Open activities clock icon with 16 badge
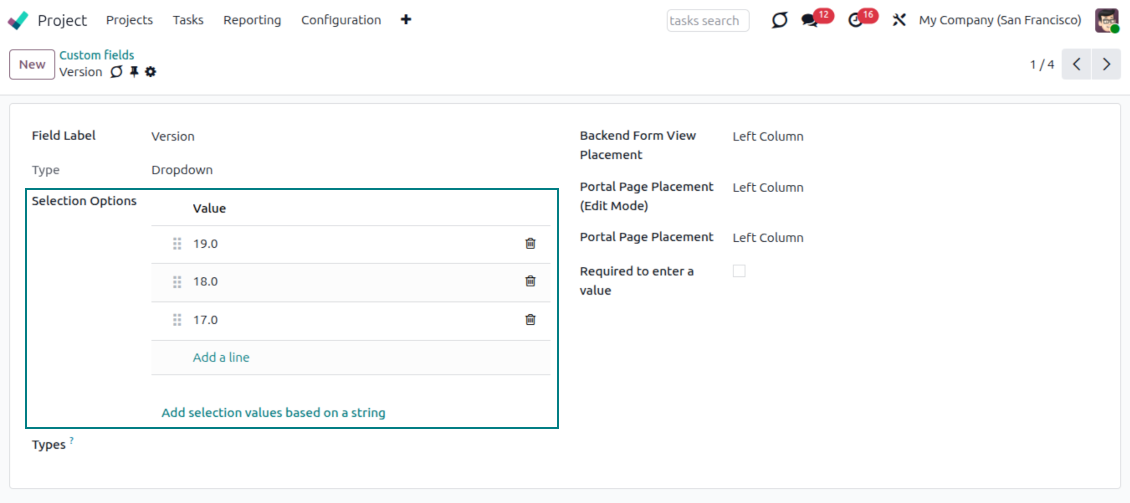This screenshot has width=1130, height=503. pos(855,20)
